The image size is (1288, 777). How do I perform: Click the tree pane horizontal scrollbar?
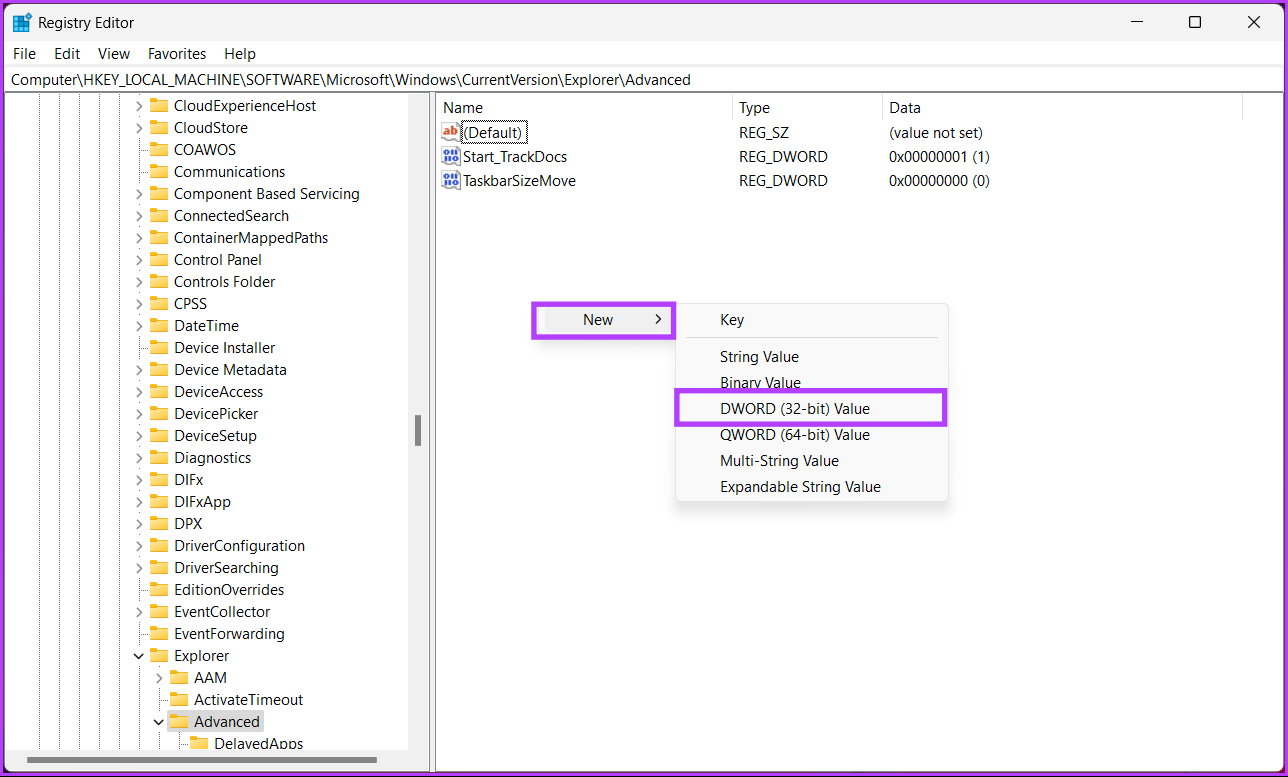point(202,760)
